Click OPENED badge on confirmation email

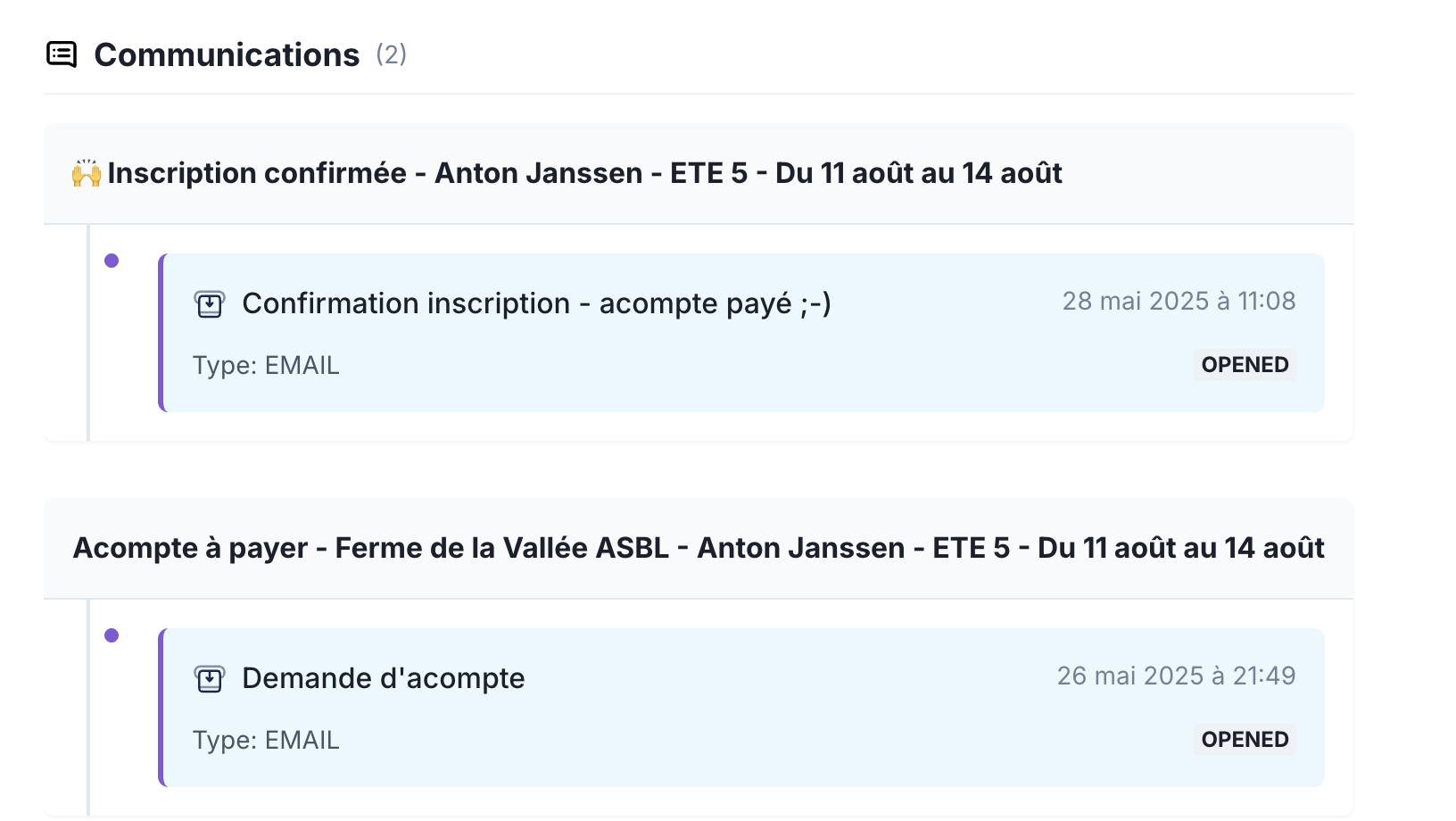click(1245, 365)
